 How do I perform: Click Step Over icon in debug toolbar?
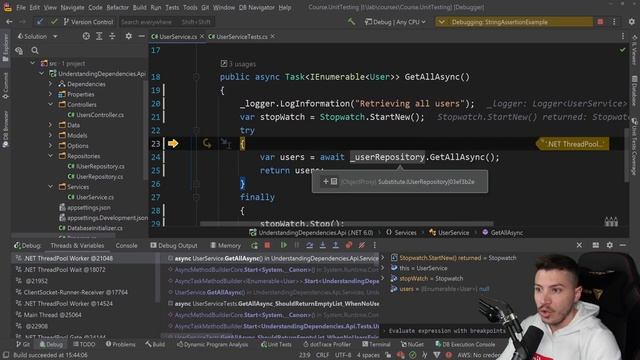(x=309, y=245)
